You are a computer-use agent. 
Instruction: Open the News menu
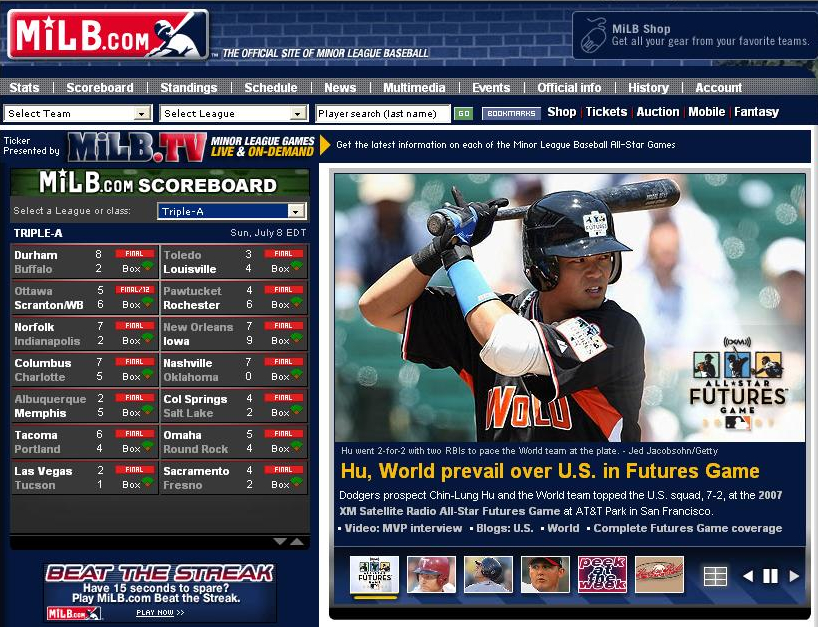[340, 88]
